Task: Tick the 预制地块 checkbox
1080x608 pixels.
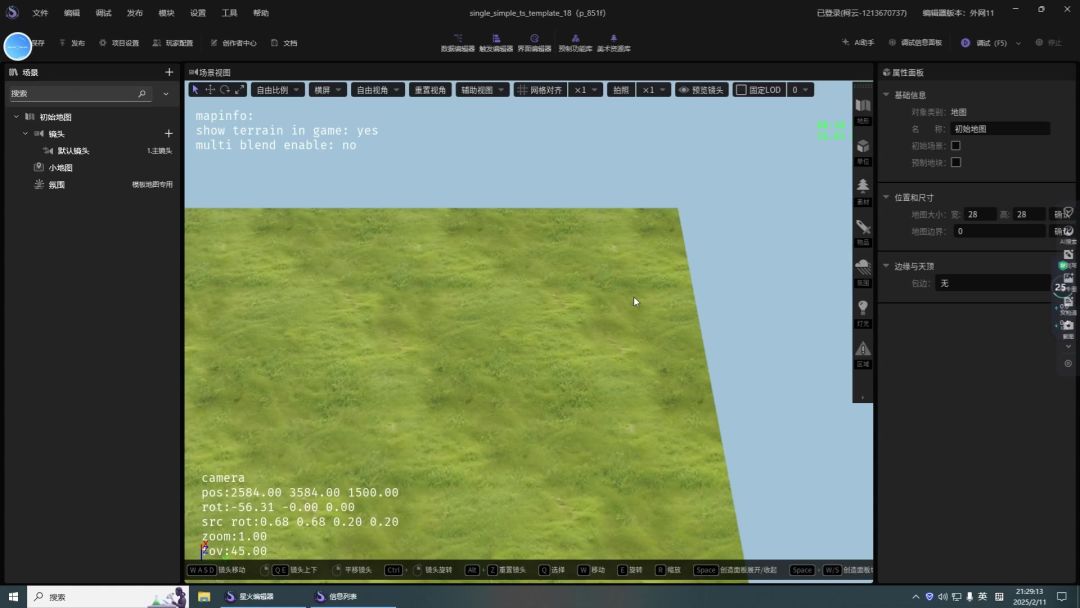Action: [x=955, y=162]
